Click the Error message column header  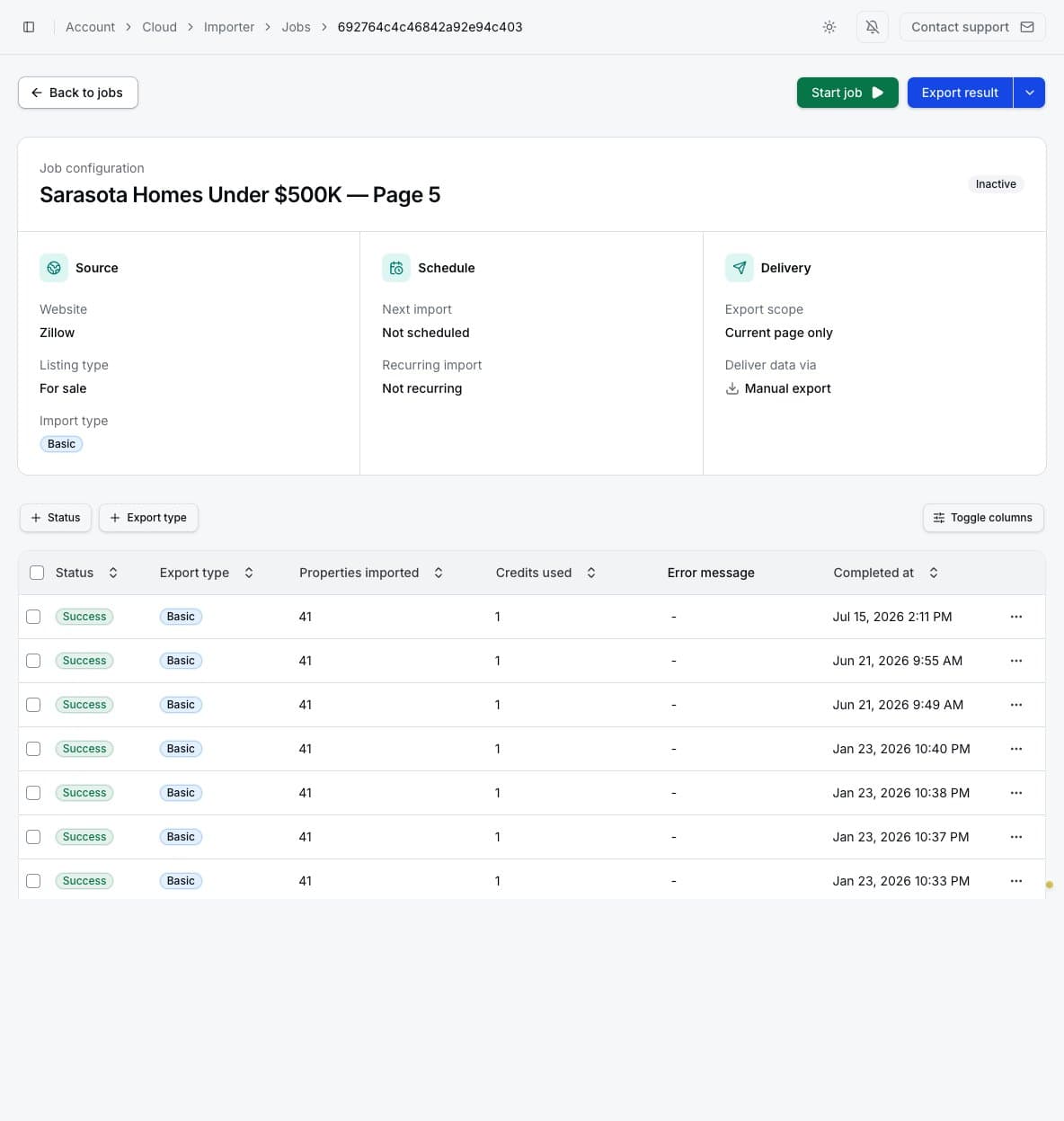click(x=711, y=573)
